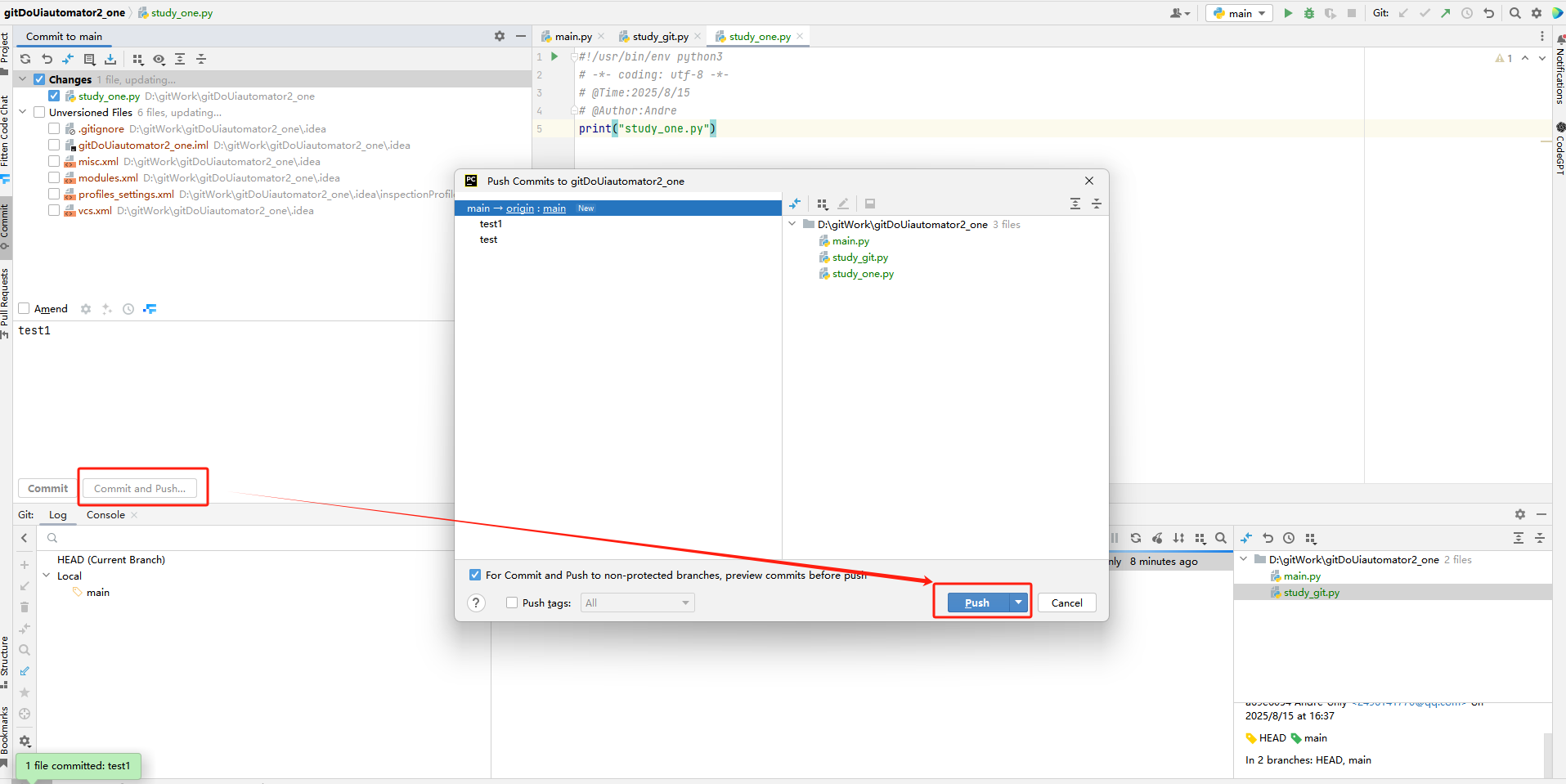
Task: Open the Push button dropdown arrow
Action: [x=1018, y=603]
